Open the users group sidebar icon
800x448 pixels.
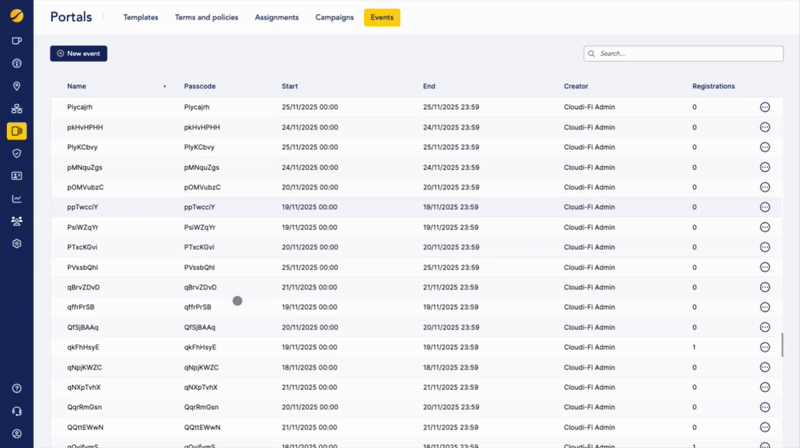17,221
